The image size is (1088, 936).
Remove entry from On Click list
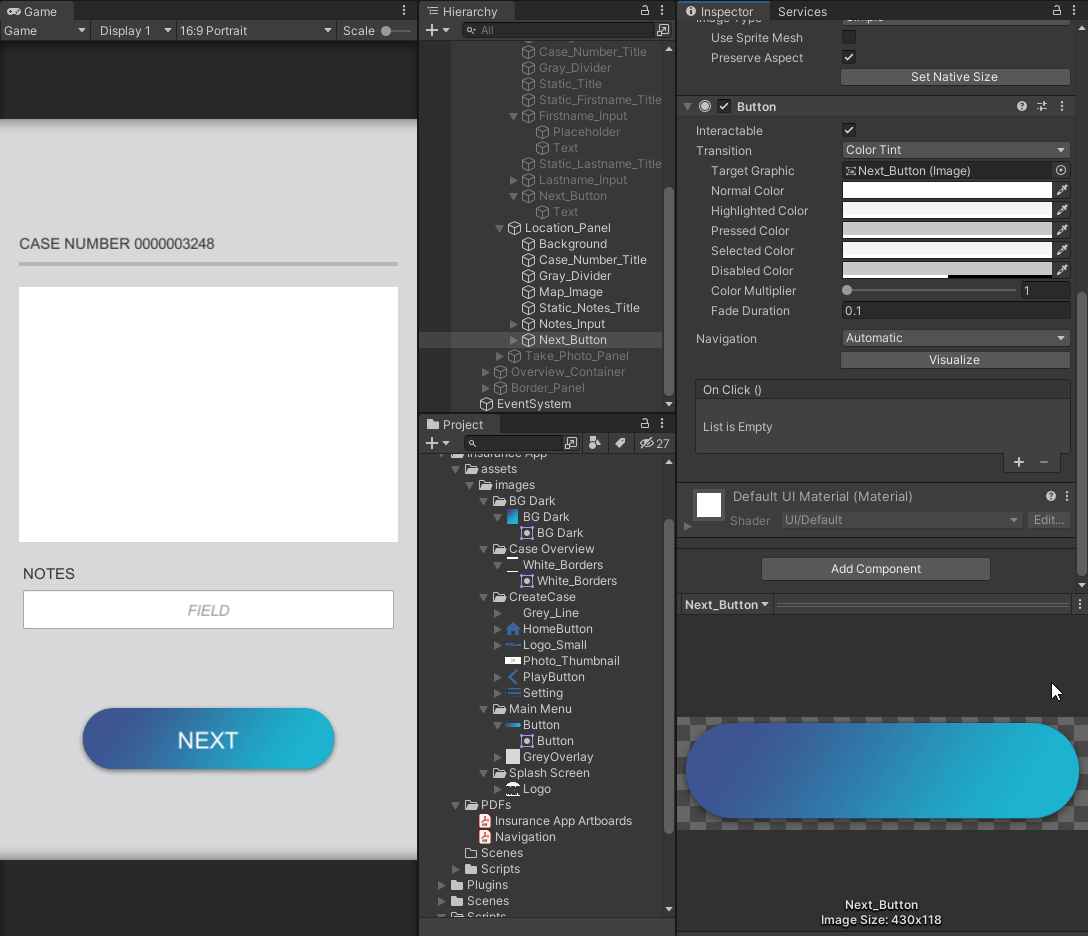(x=1044, y=462)
